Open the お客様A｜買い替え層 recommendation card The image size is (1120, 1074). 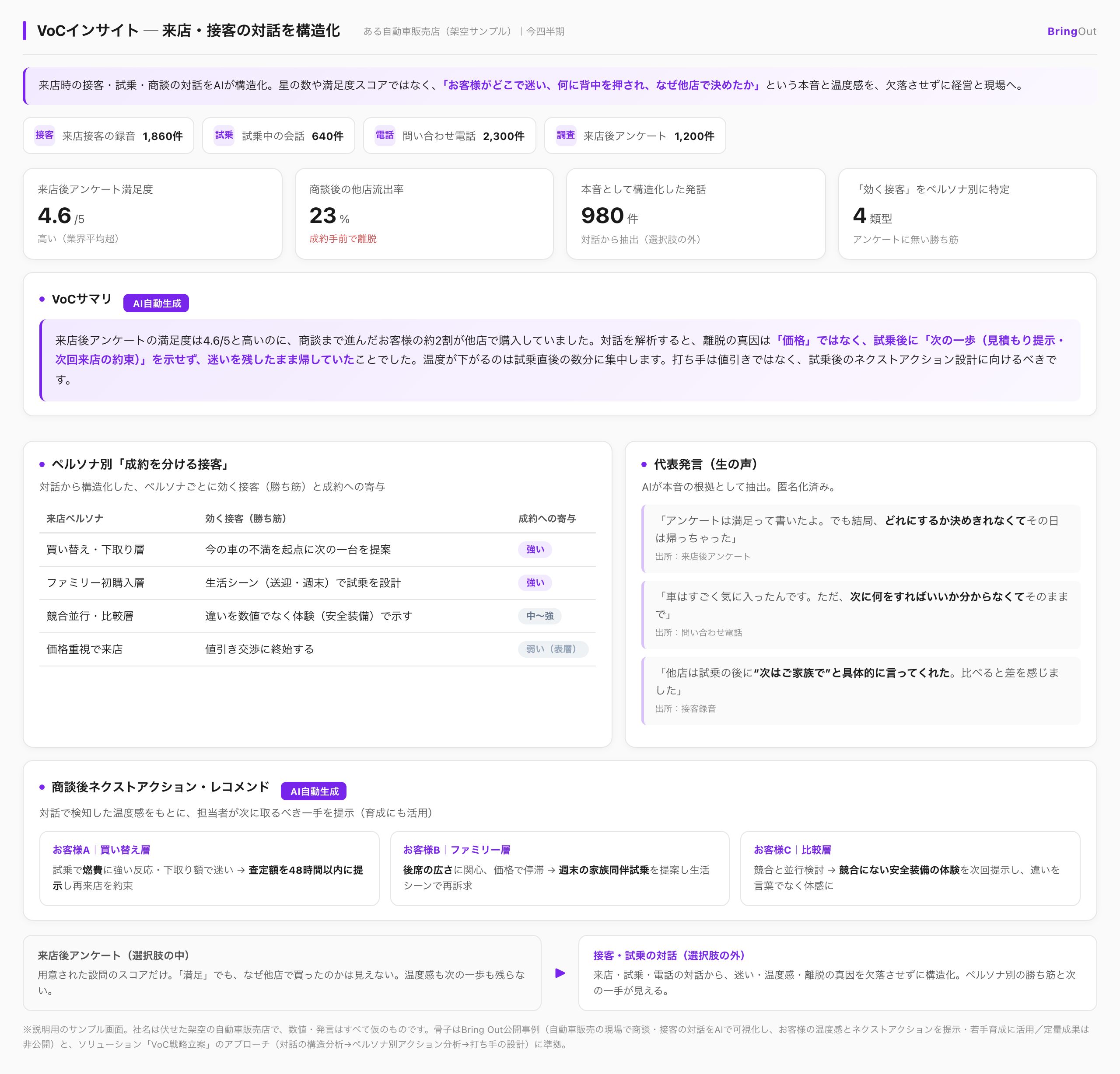pyautogui.click(x=209, y=868)
